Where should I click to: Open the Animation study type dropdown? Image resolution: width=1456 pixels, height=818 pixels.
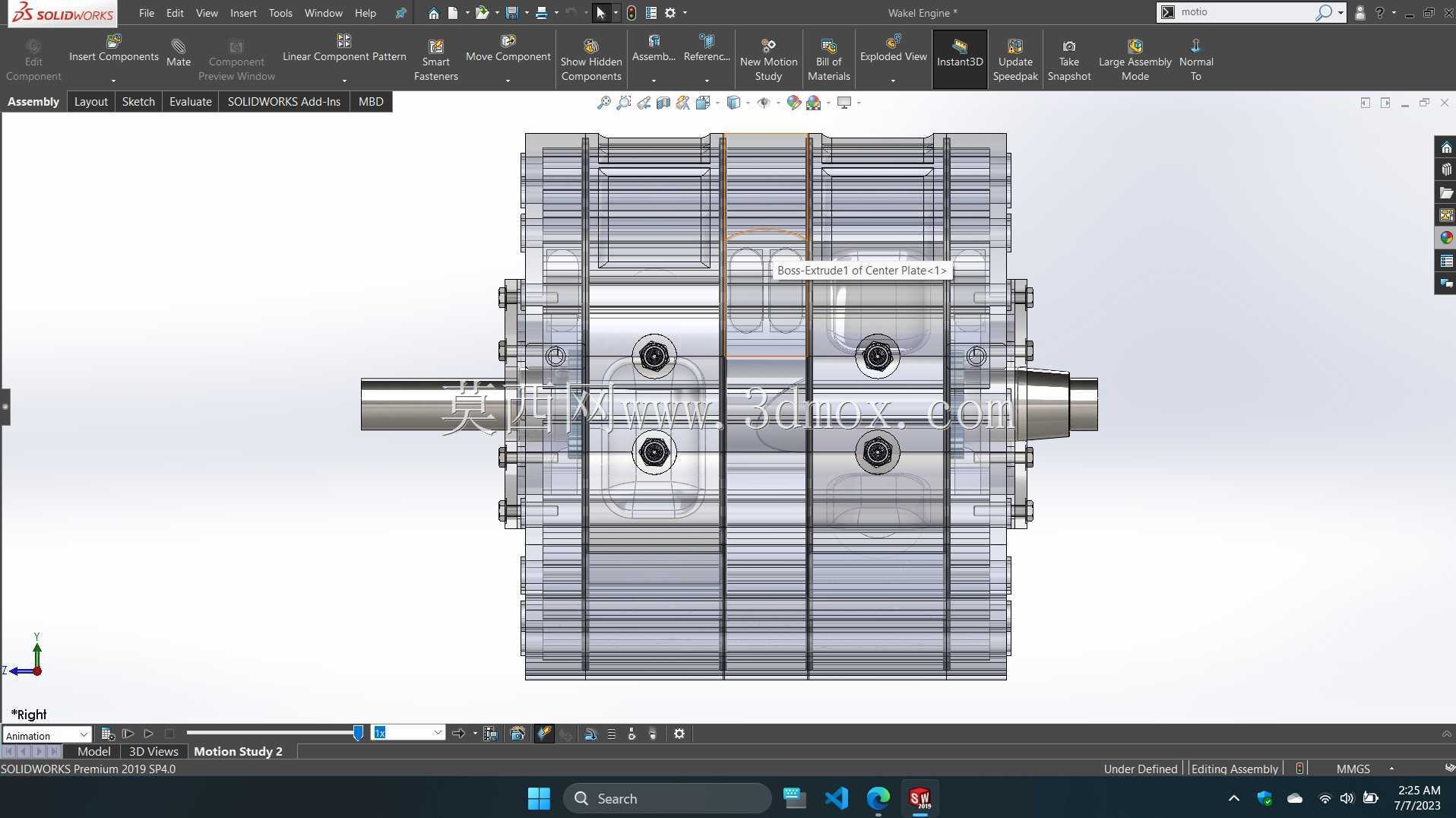[47, 735]
